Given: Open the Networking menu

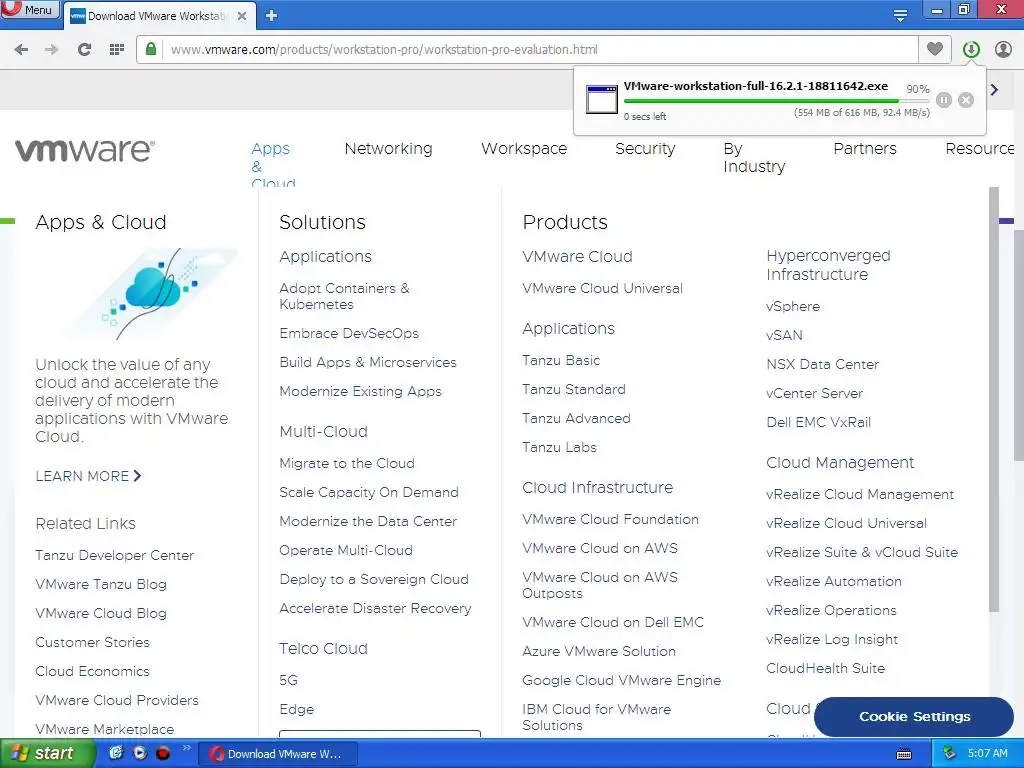Looking at the screenshot, I should coord(389,149).
